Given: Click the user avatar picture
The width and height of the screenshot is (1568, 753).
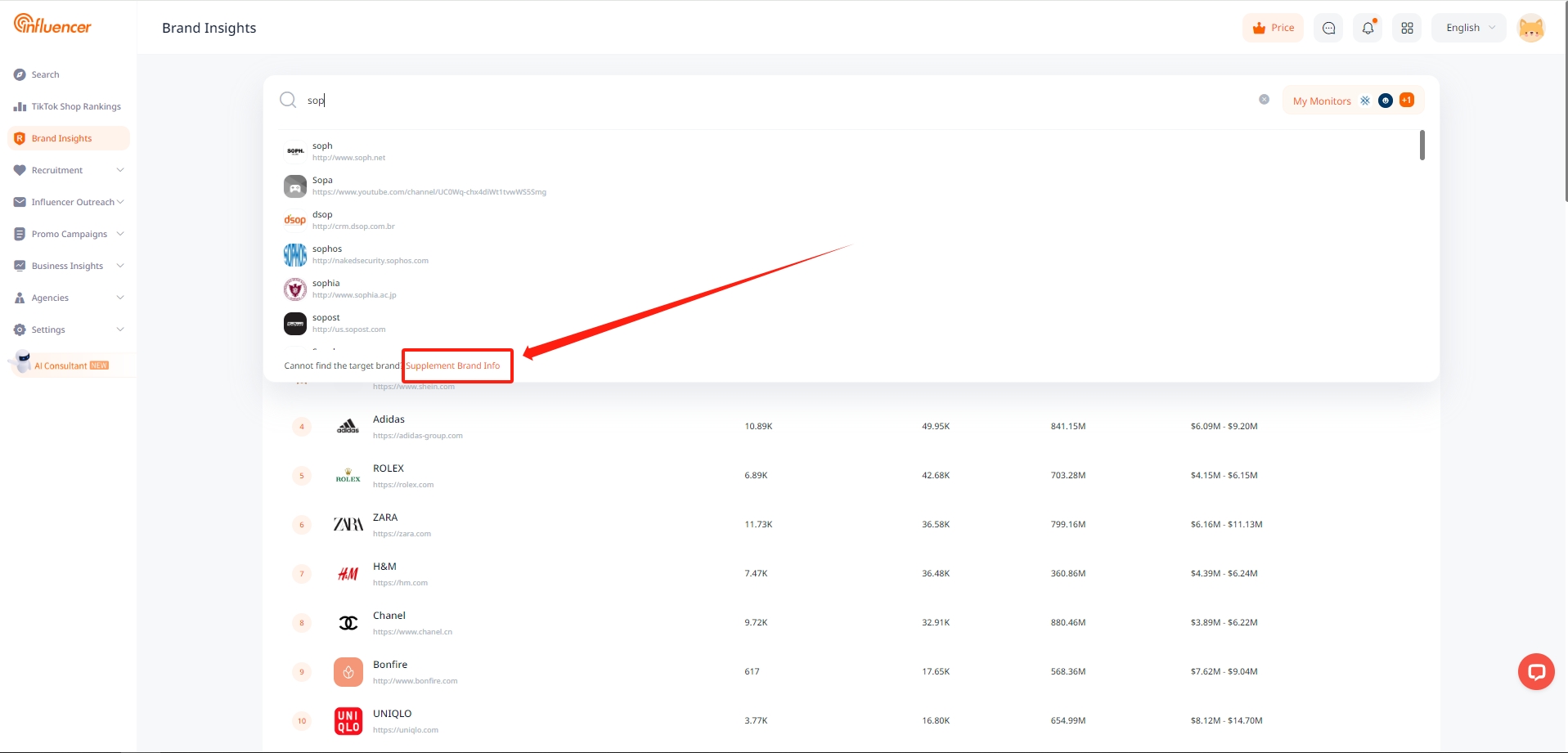Looking at the screenshot, I should tap(1530, 28).
